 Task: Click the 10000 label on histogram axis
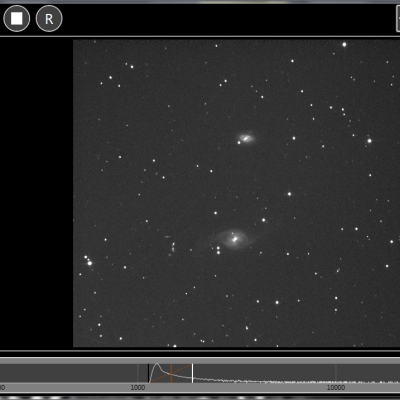tap(336, 387)
